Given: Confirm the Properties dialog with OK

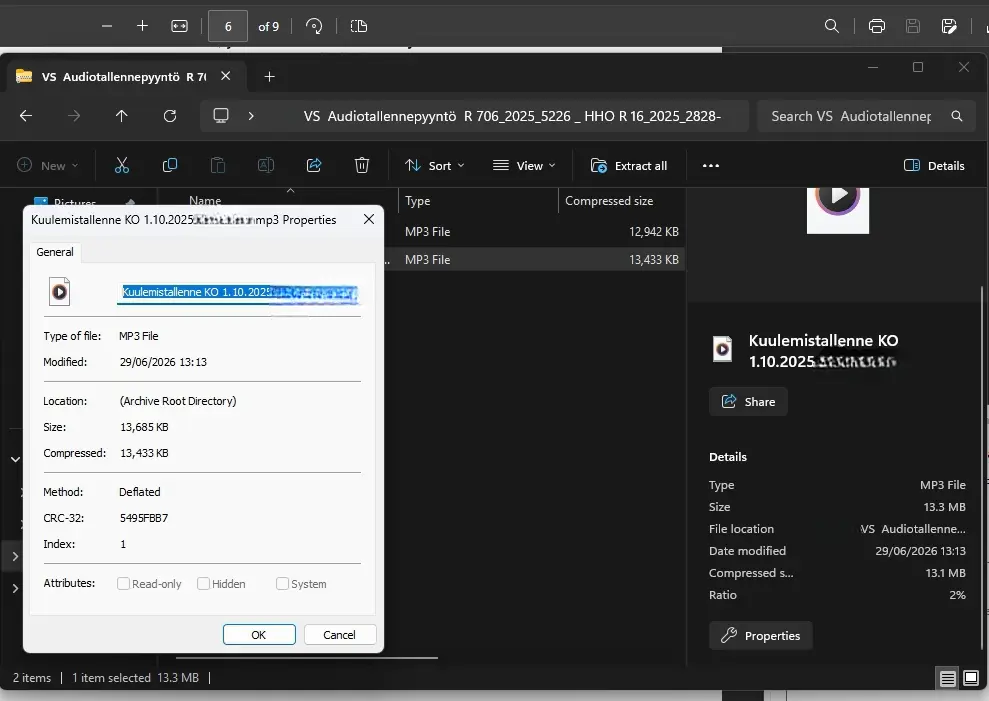Looking at the screenshot, I should [259, 635].
